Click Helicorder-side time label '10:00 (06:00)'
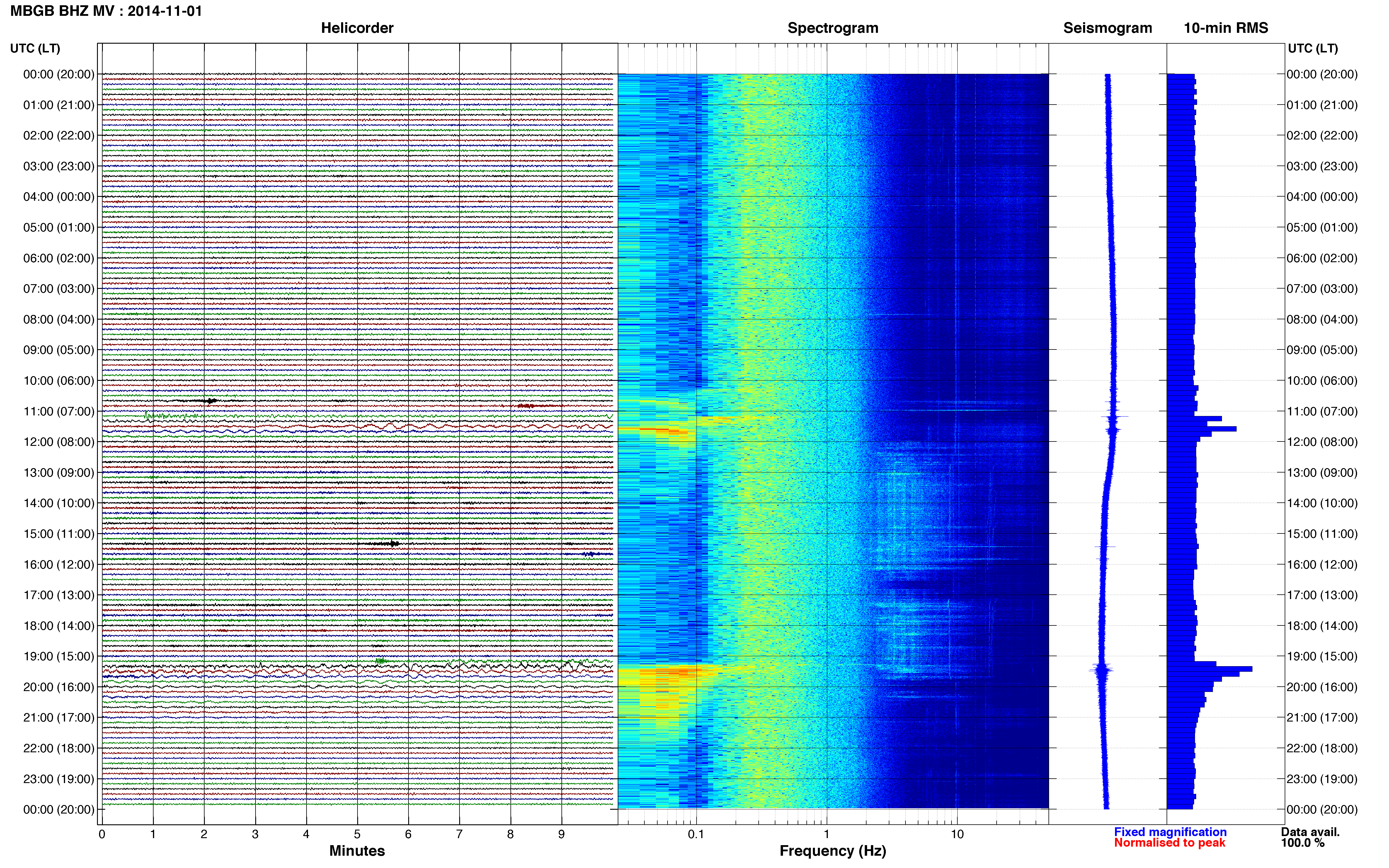This screenshot has width=1389, height=868. 59,381
